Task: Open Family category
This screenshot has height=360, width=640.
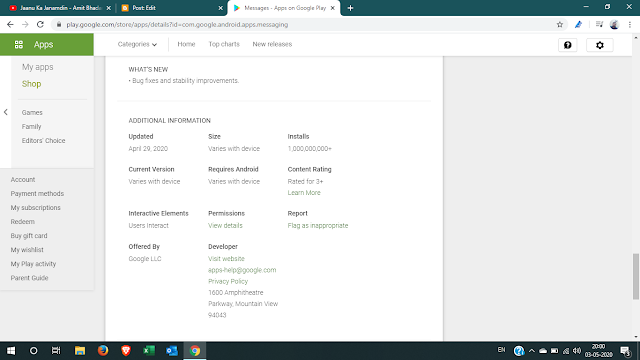Action: pyautogui.click(x=31, y=127)
